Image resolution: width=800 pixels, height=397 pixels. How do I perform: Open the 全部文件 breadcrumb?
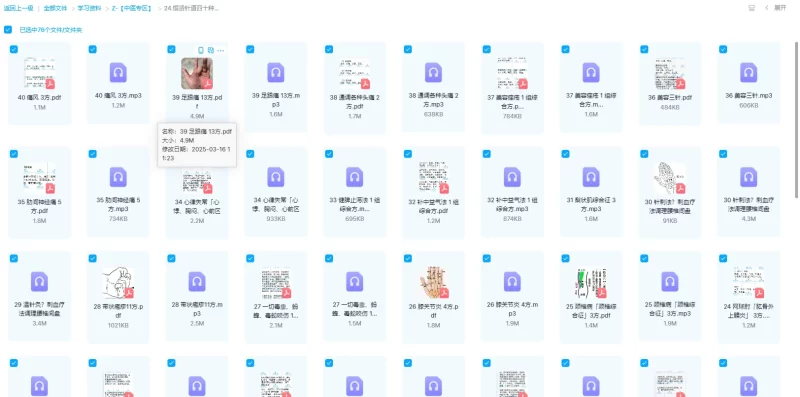[55, 8]
